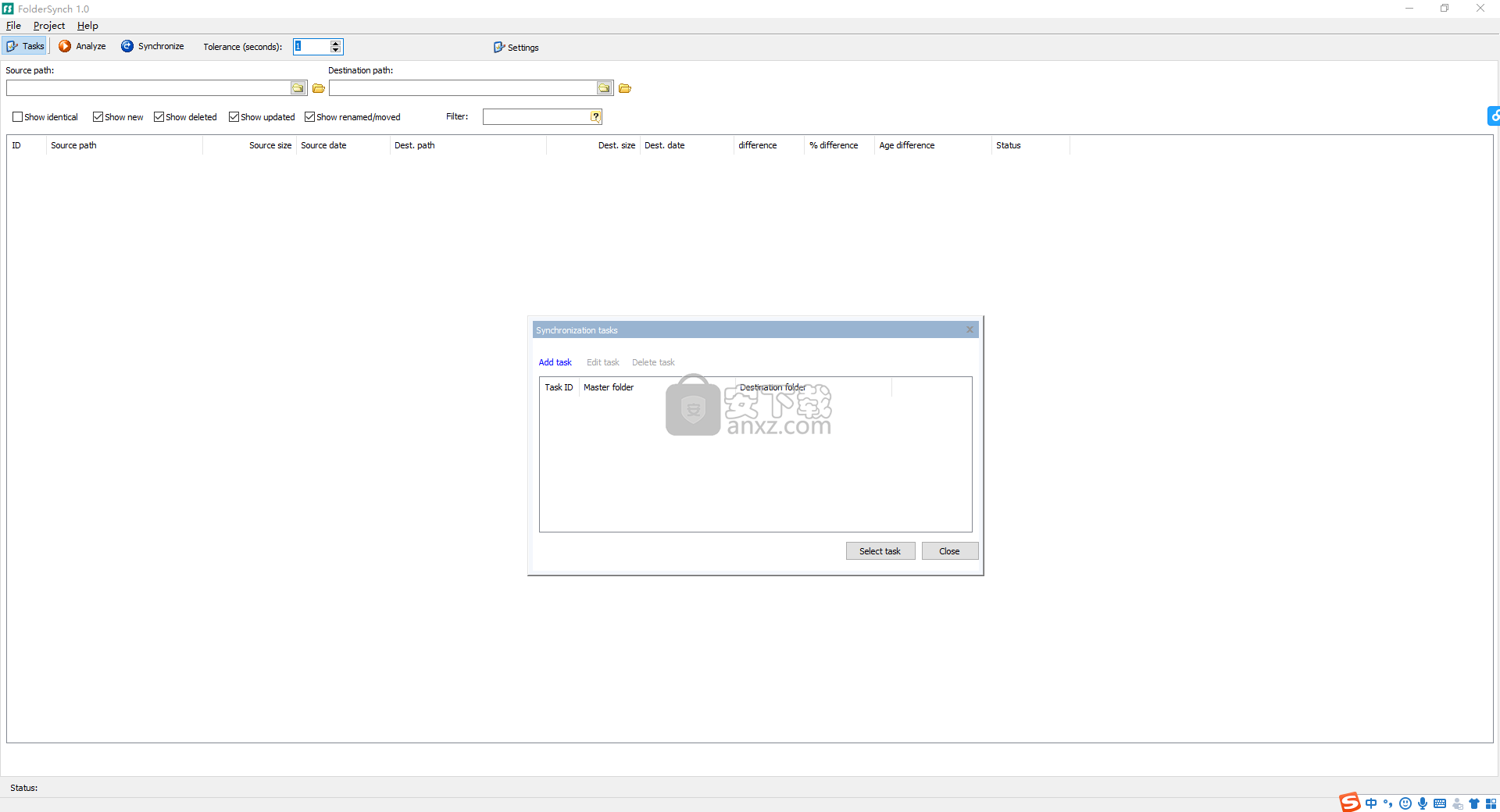Image resolution: width=1500 pixels, height=812 pixels.
Task: Click open-folder icon beside Source path field
Action: (x=319, y=88)
